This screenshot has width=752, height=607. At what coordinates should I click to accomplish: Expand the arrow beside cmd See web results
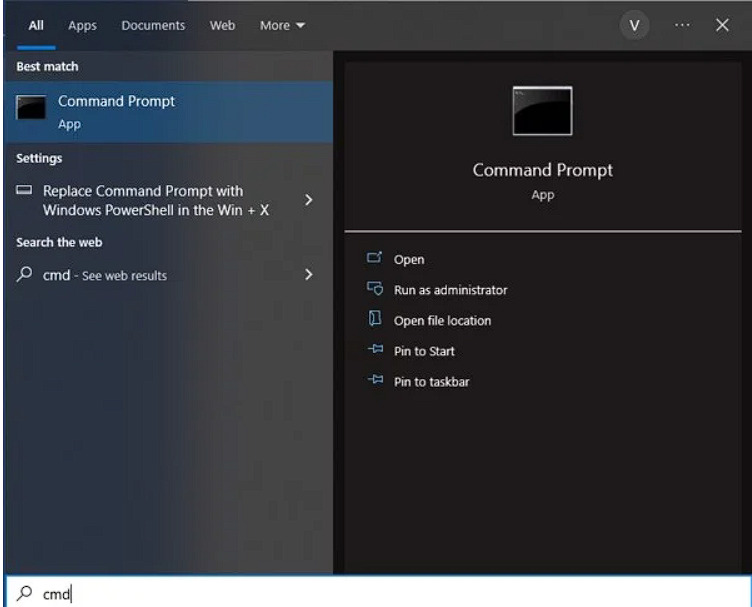[x=308, y=275]
